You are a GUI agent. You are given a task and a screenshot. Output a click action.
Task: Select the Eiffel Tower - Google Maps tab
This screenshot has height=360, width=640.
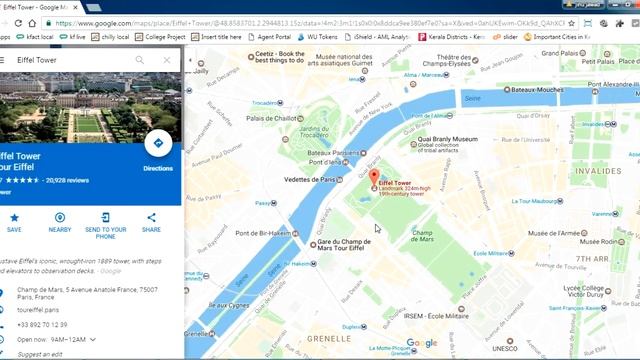point(39,7)
